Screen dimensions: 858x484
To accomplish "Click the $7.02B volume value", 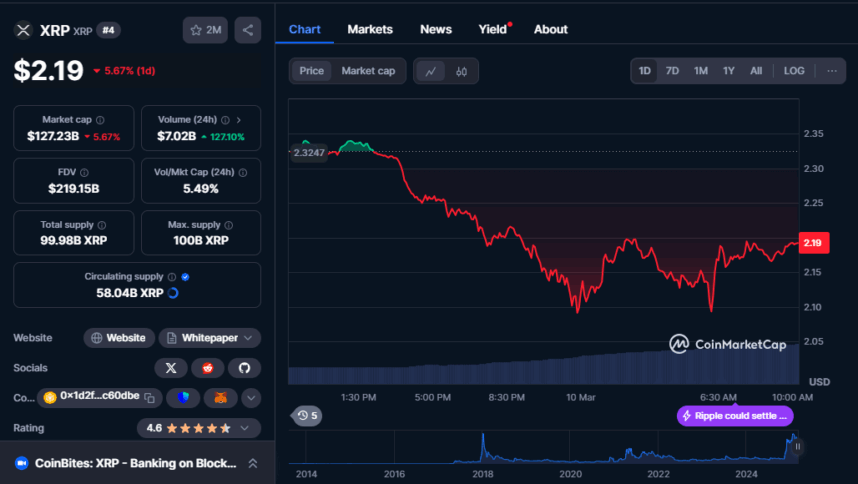I will 176,136.
